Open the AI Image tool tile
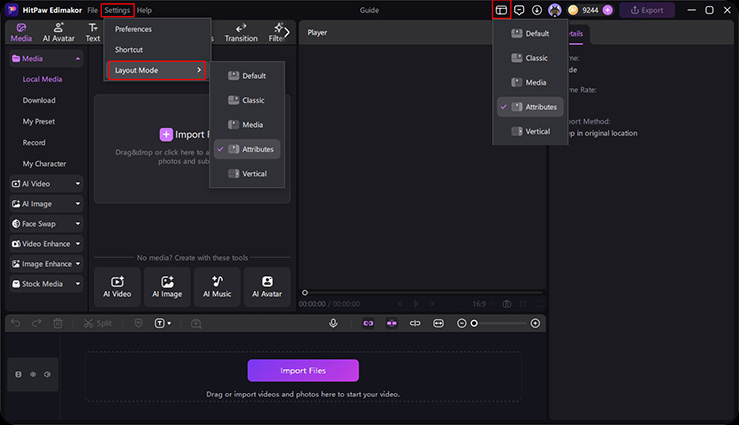The height and width of the screenshot is (425, 739). coord(167,287)
